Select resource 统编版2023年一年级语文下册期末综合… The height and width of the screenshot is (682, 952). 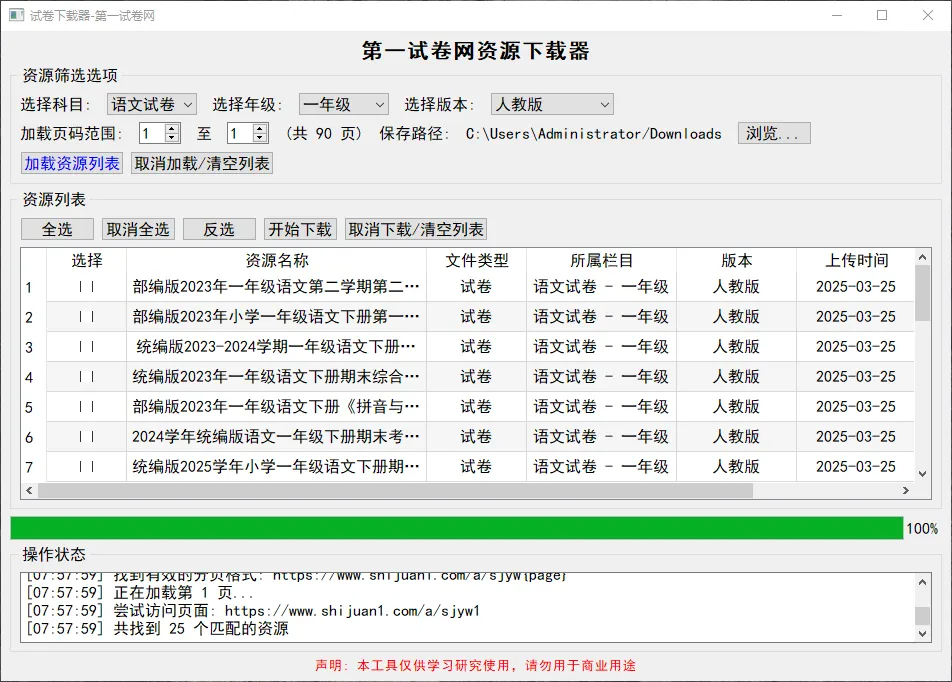(277, 377)
